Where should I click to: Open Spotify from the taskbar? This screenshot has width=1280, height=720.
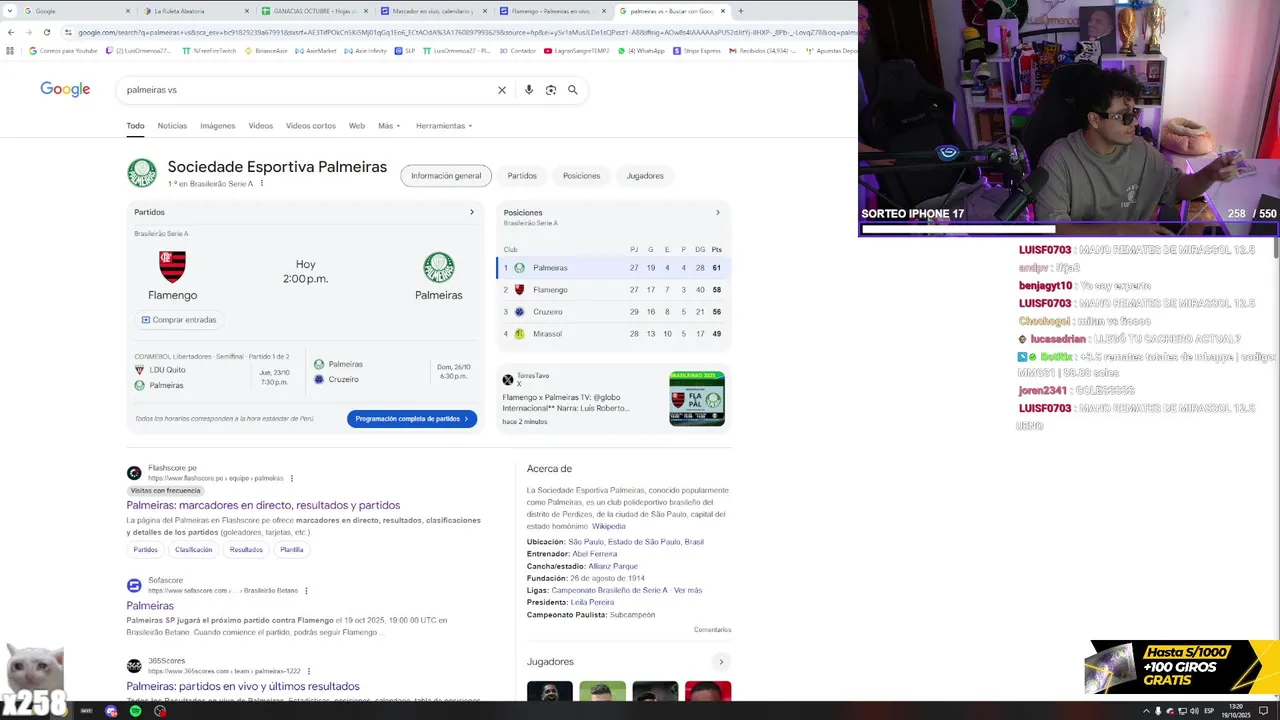(x=135, y=711)
